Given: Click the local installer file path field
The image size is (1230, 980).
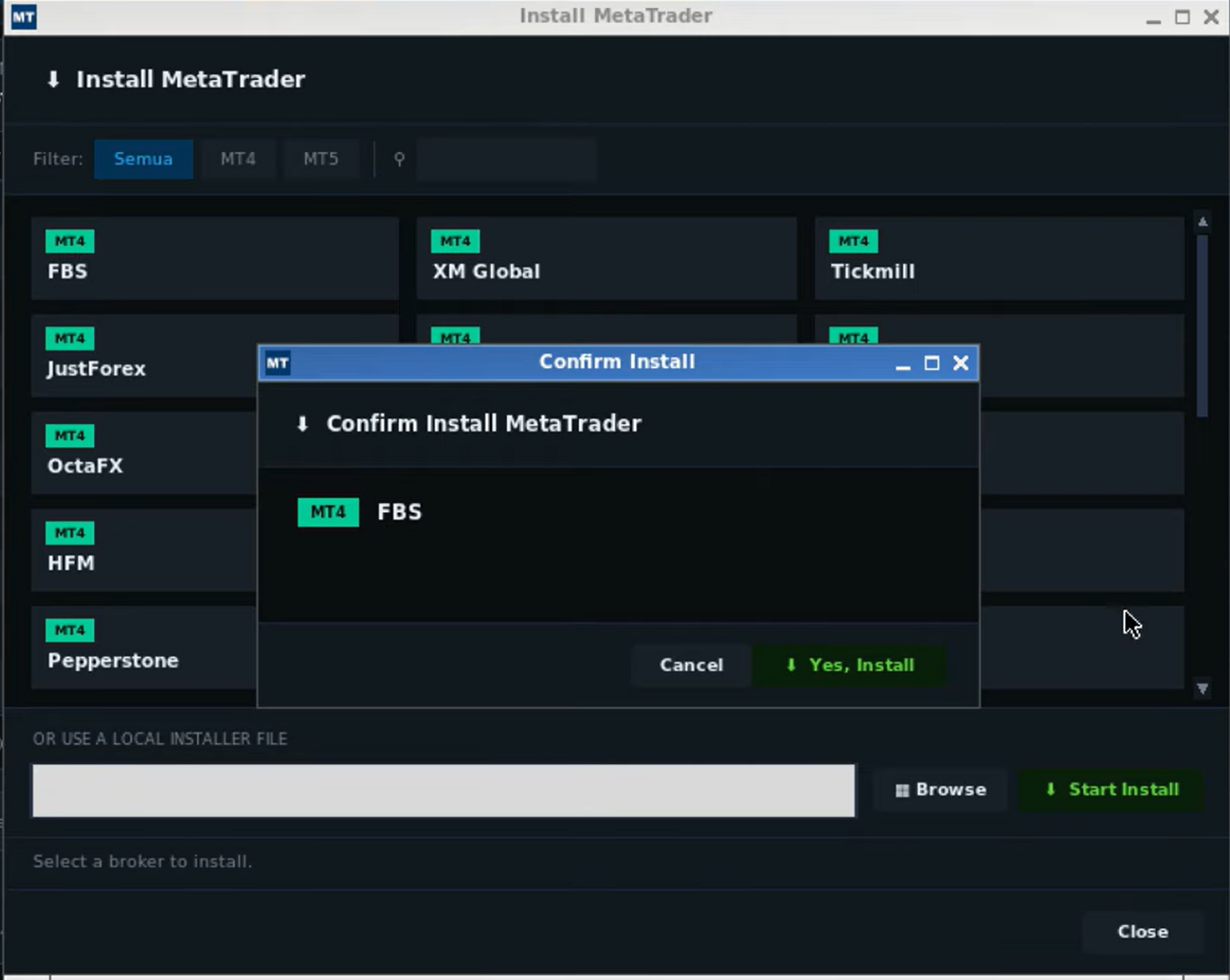Looking at the screenshot, I should pos(444,790).
